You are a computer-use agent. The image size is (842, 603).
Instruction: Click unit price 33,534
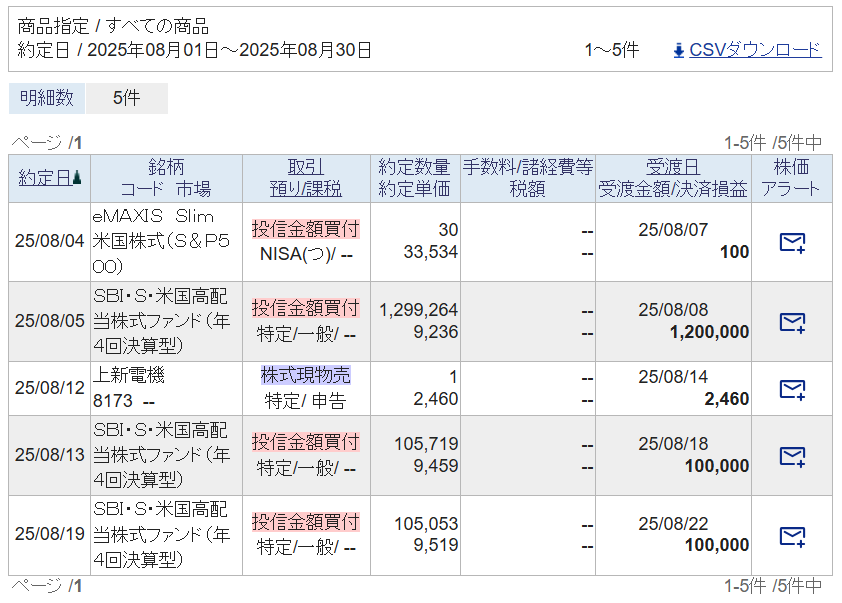point(431,252)
